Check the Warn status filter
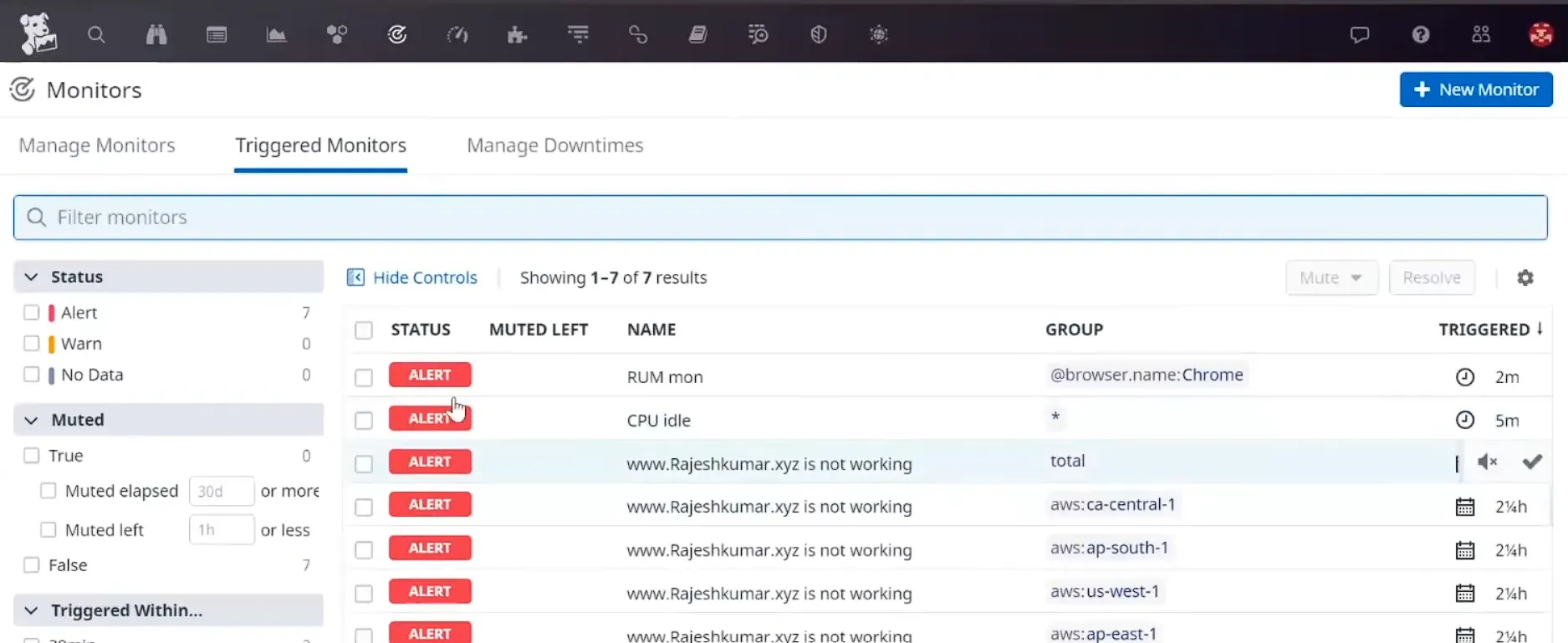The width and height of the screenshot is (1568, 643). click(x=32, y=344)
